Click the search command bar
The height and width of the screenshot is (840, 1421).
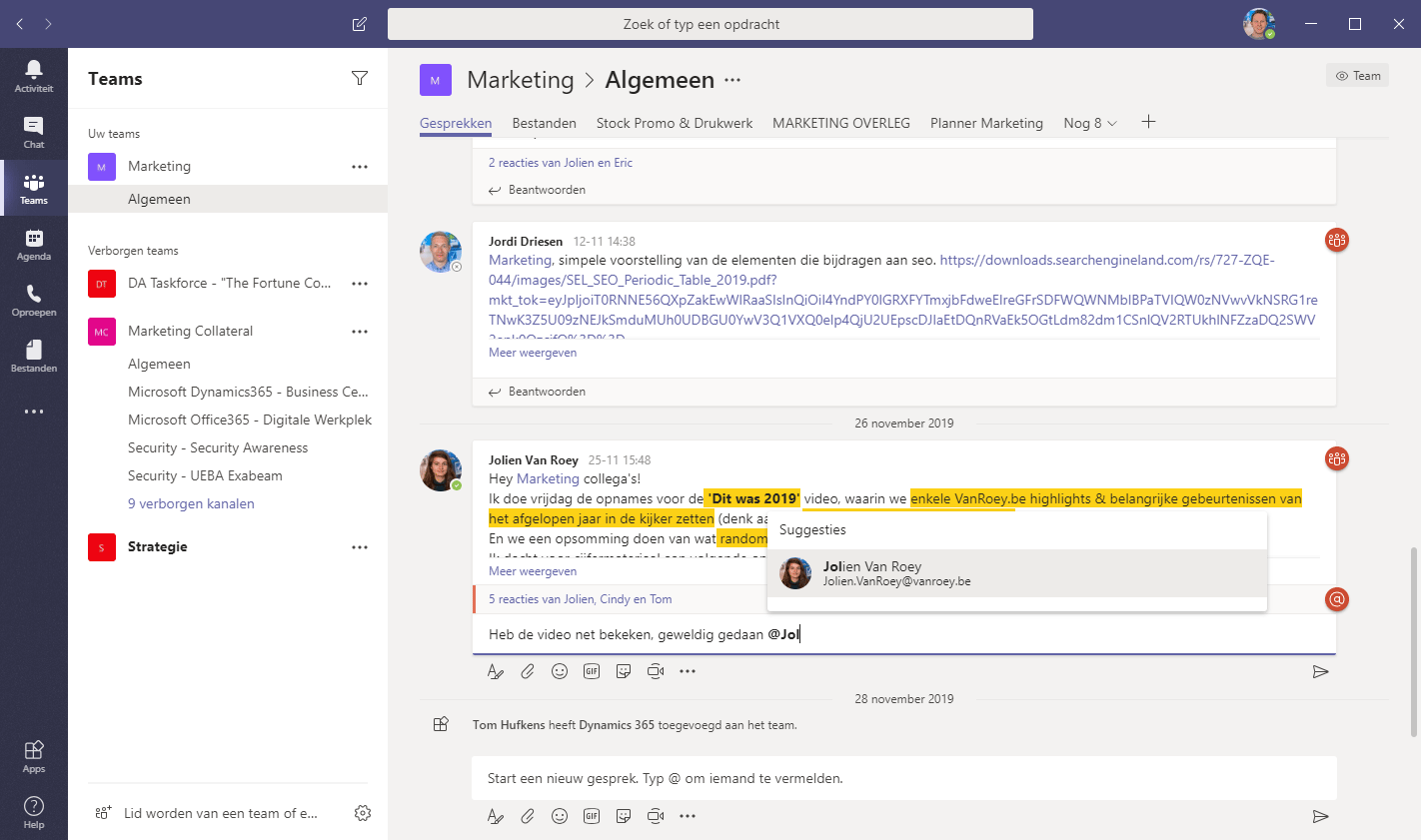coord(710,24)
